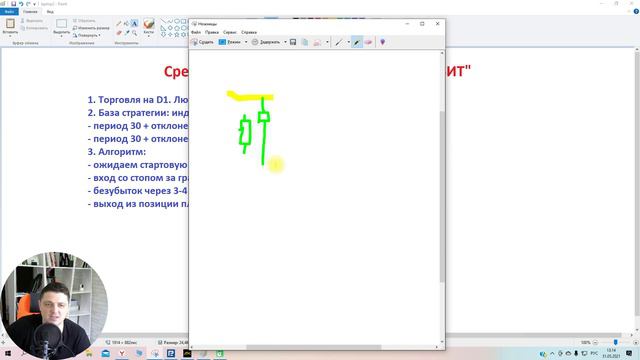Open the Правка menu in Snipping Tool
The image size is (640, 360).
[212, 32]
